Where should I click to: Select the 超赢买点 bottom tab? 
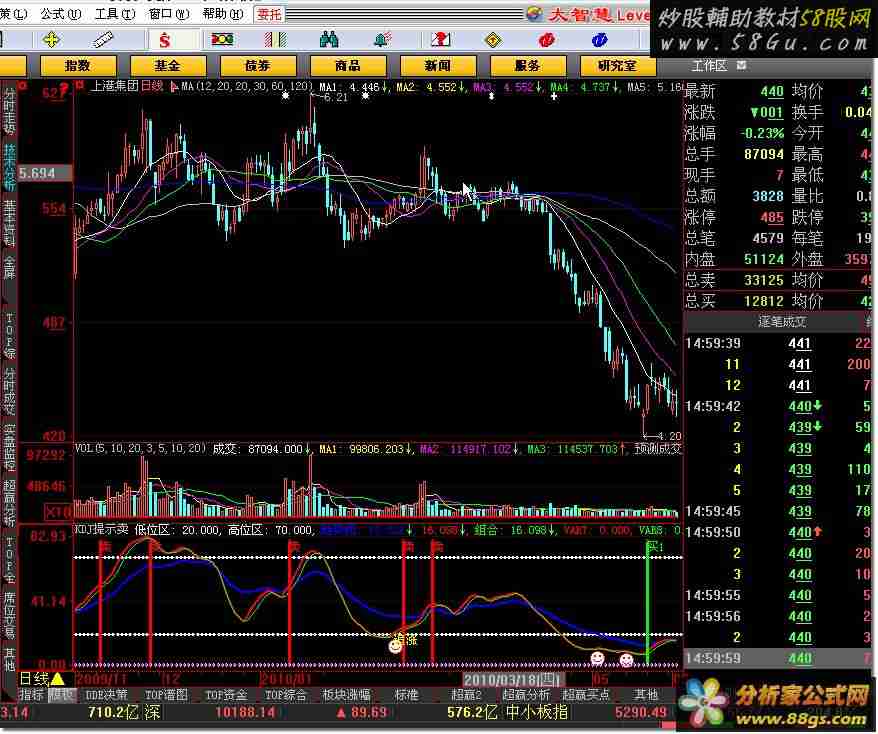click(x=585, y=695)
